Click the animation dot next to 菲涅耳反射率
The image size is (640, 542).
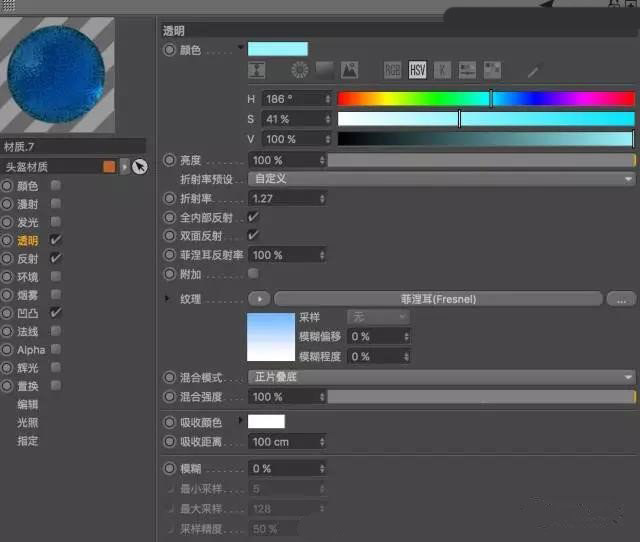pyautogui.click(x=169, y=255)
